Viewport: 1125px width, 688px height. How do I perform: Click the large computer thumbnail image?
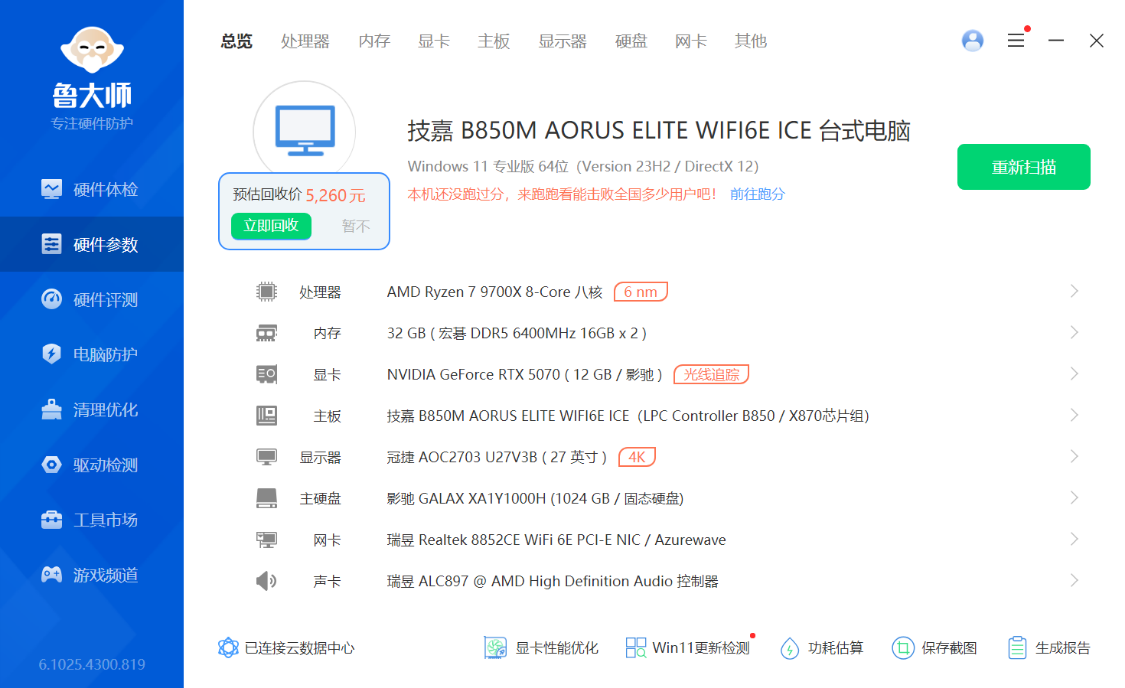tap(304, 131)
